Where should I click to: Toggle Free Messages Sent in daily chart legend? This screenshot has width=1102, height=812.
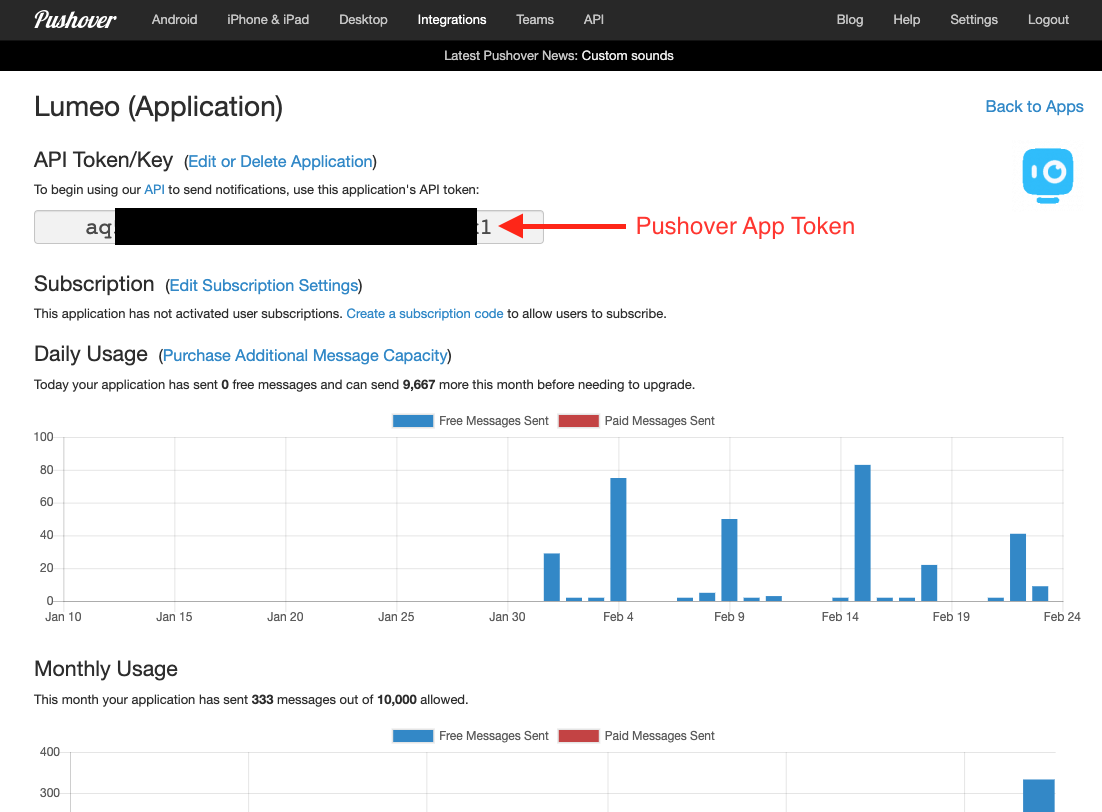tap(471, 420)
